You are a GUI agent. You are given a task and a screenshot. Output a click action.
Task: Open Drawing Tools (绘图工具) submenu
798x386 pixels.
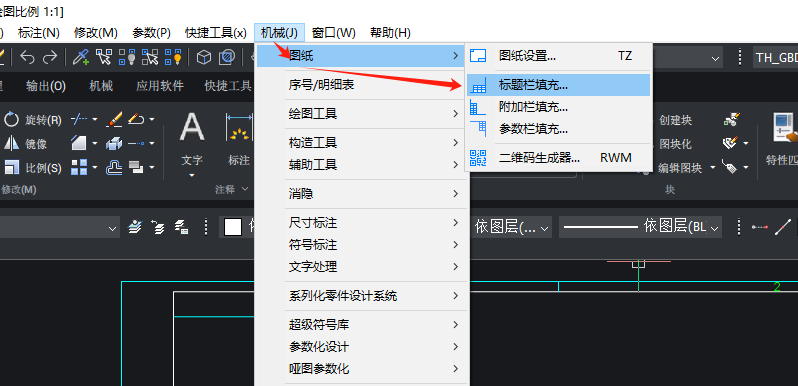(x=361, y=114)
